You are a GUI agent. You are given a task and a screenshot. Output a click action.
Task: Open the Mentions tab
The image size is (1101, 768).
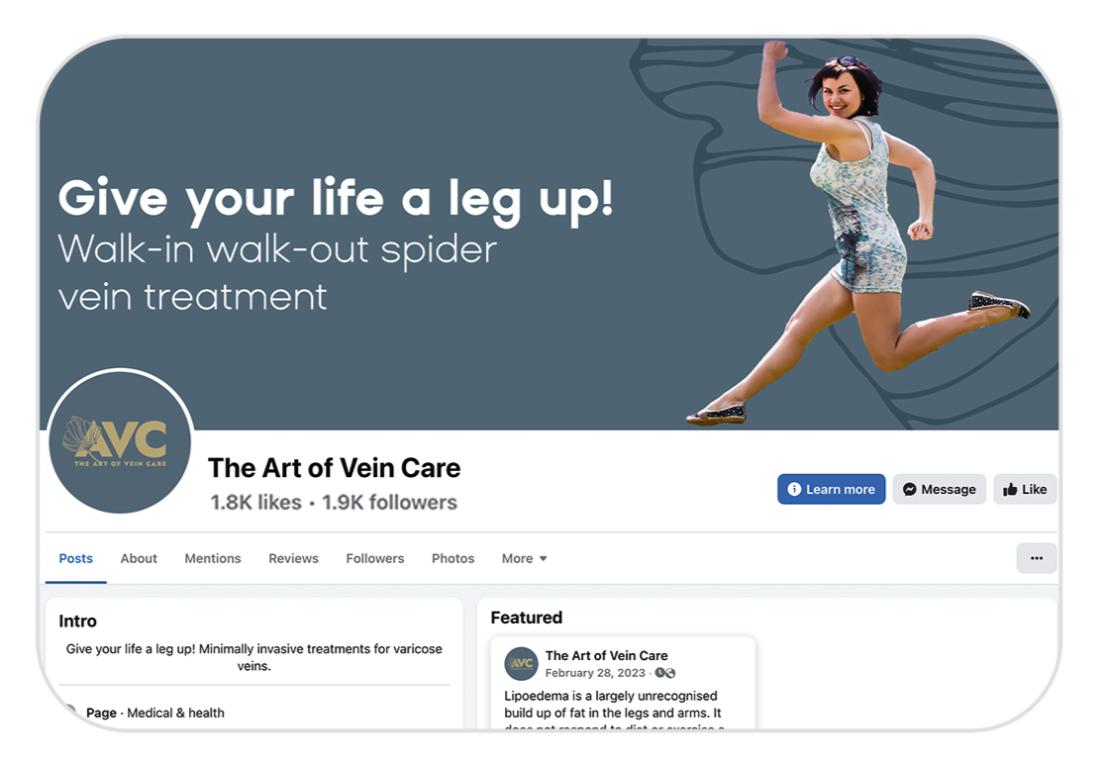pos(213,559)
